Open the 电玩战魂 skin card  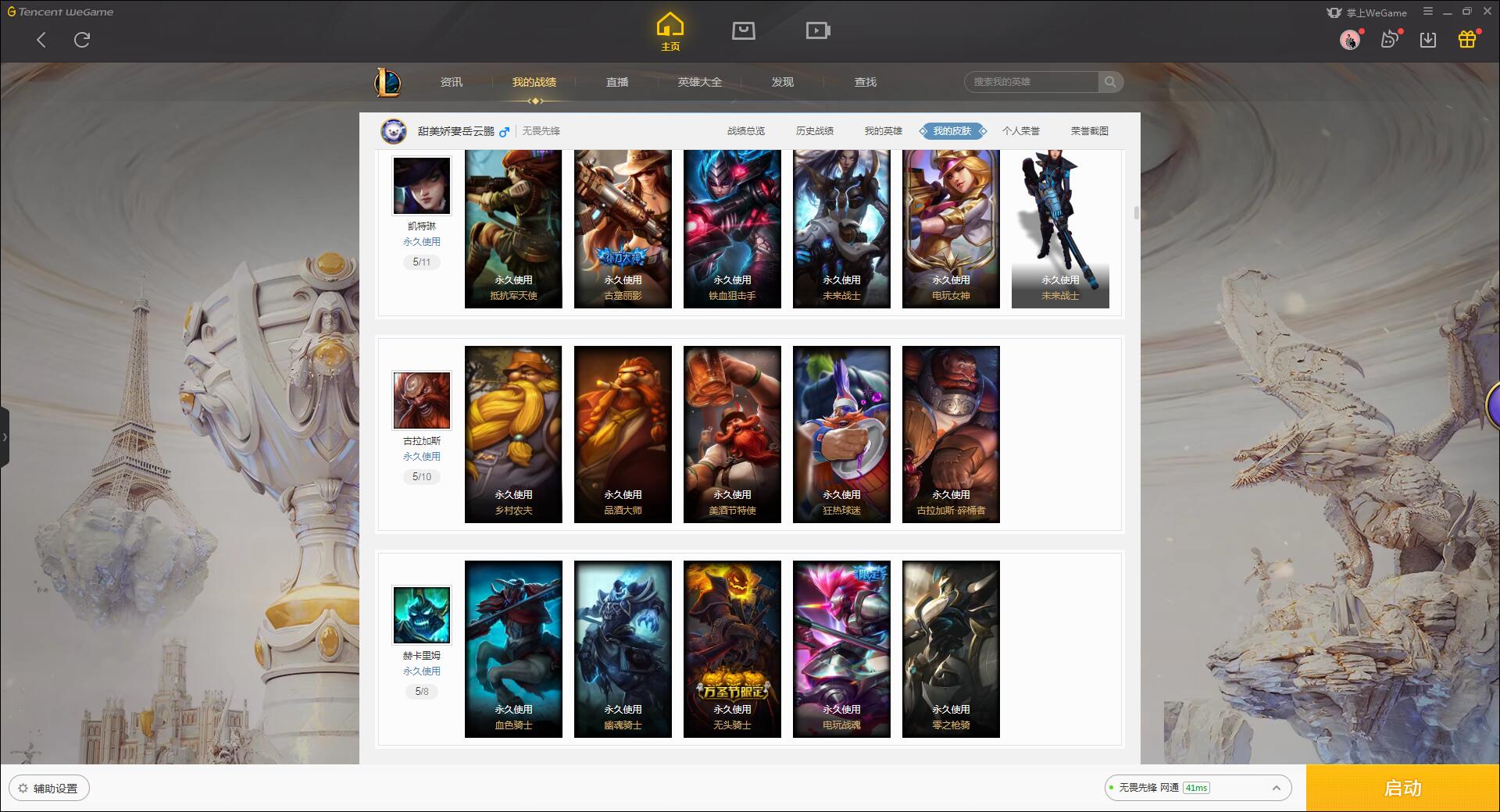pyautogui.click(x=841, y=649)
